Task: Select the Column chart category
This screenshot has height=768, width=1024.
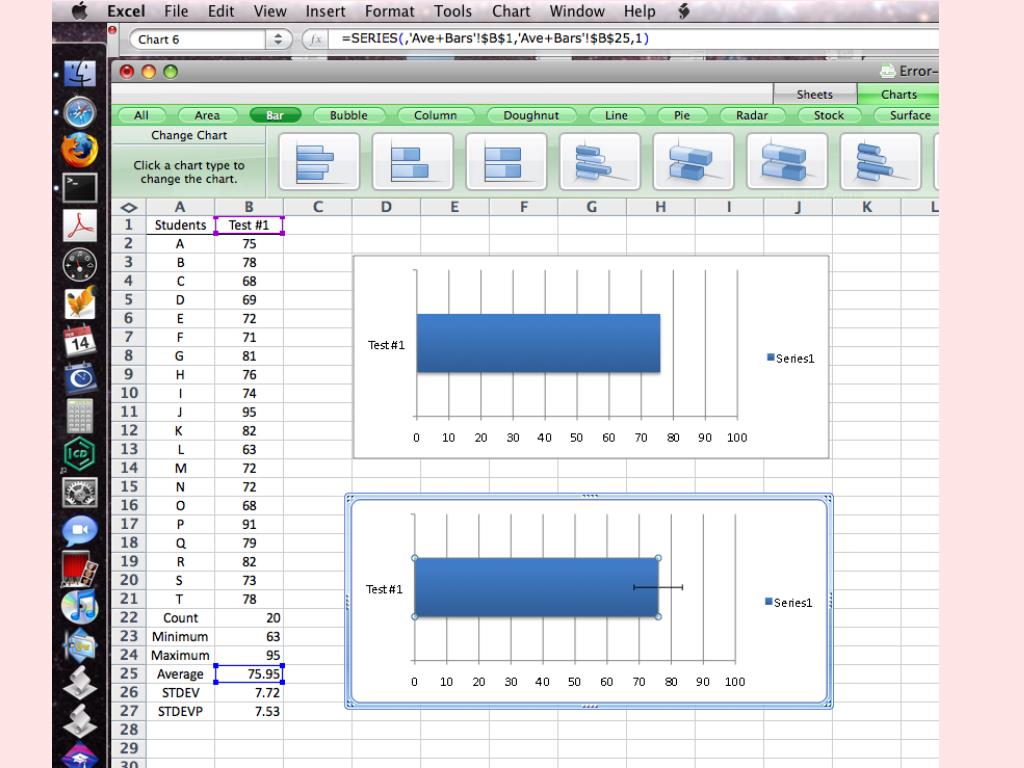Action: tap(435, 116)
